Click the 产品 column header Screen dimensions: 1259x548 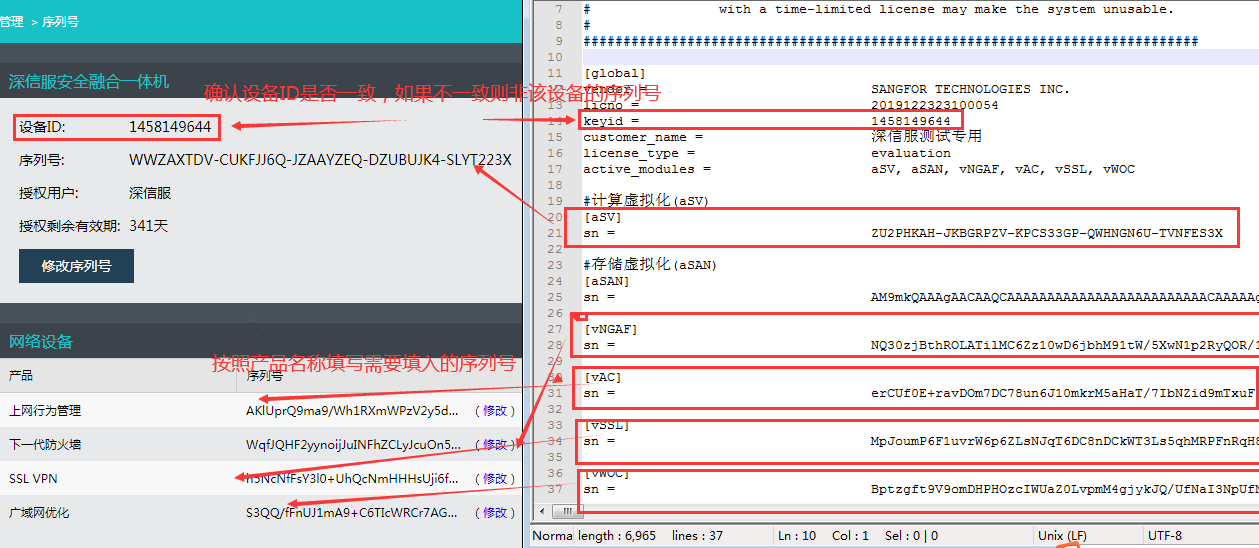(21, 376)
